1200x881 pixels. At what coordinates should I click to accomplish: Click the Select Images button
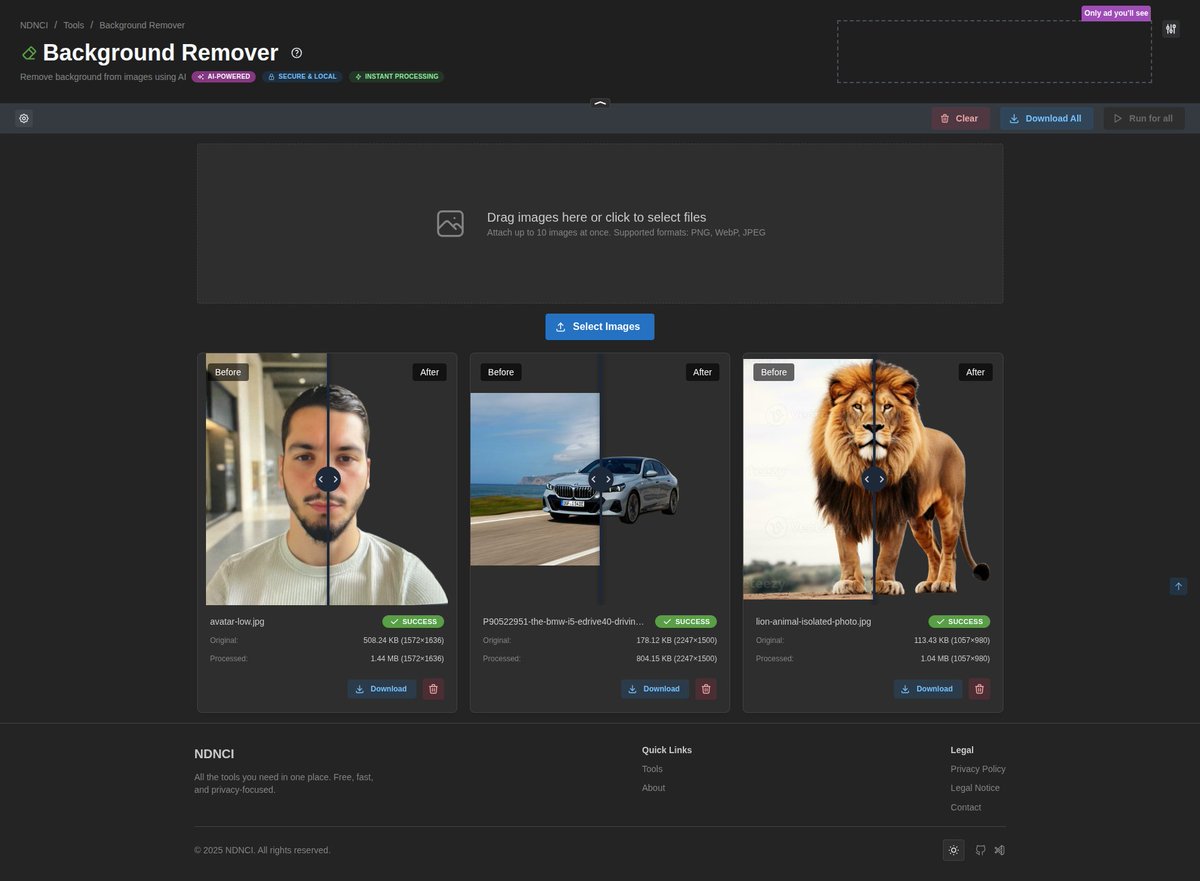[600, 327]
